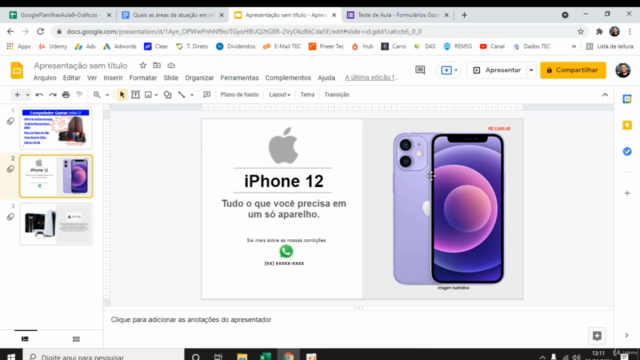The image size is (640, 360).
Task: Open Google Keep side panel
Action: pyautogui.click(x=627, y=125)
